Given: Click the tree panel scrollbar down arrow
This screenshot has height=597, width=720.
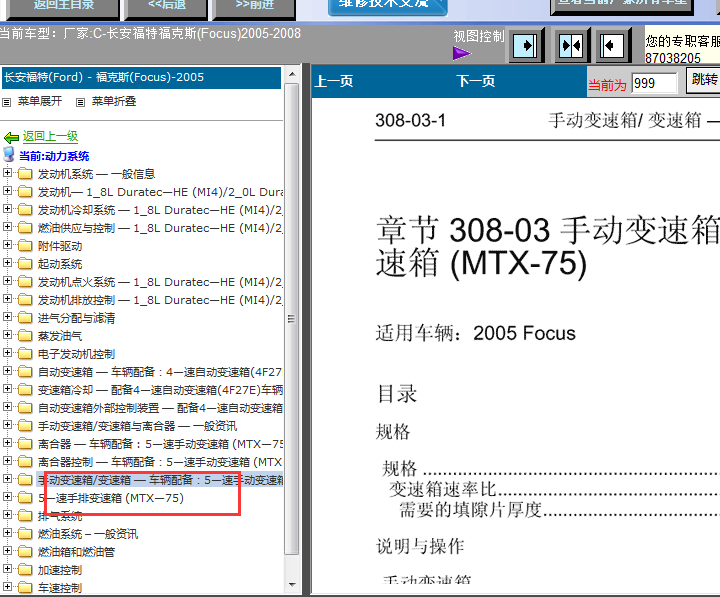Looking at the screenshot, I should click(x=292, y=585).
